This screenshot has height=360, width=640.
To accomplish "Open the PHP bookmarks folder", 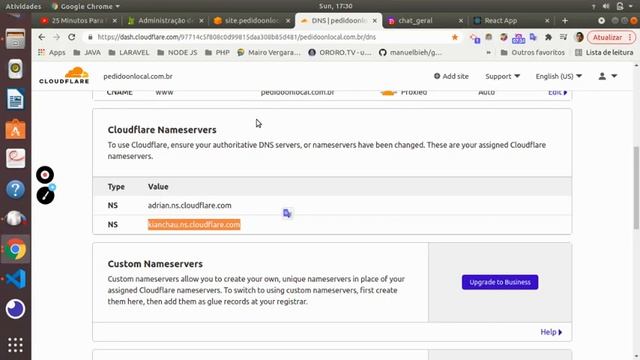I will click(217, 52).
